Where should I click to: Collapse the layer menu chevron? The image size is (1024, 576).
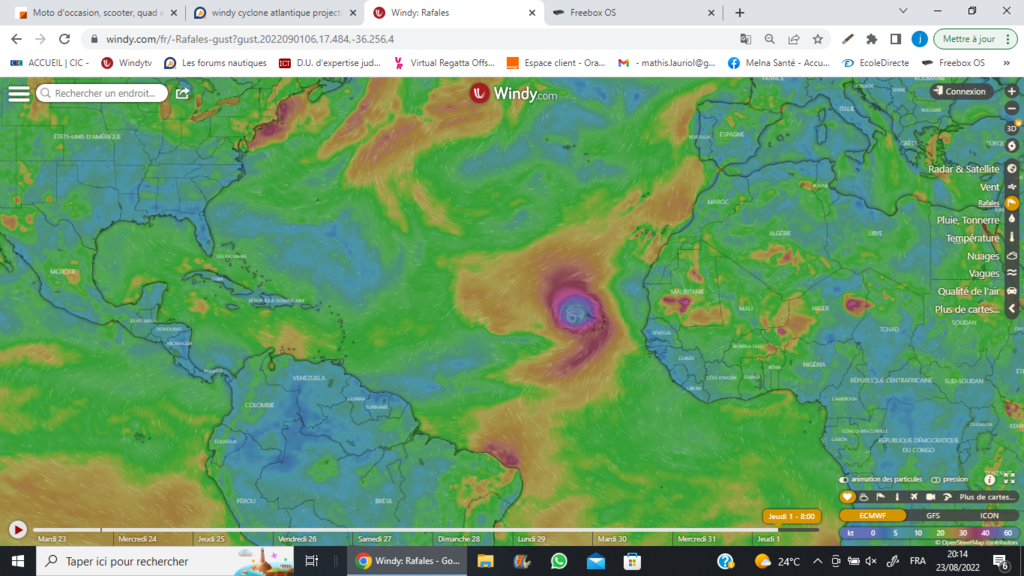(x=1012, y=309)
